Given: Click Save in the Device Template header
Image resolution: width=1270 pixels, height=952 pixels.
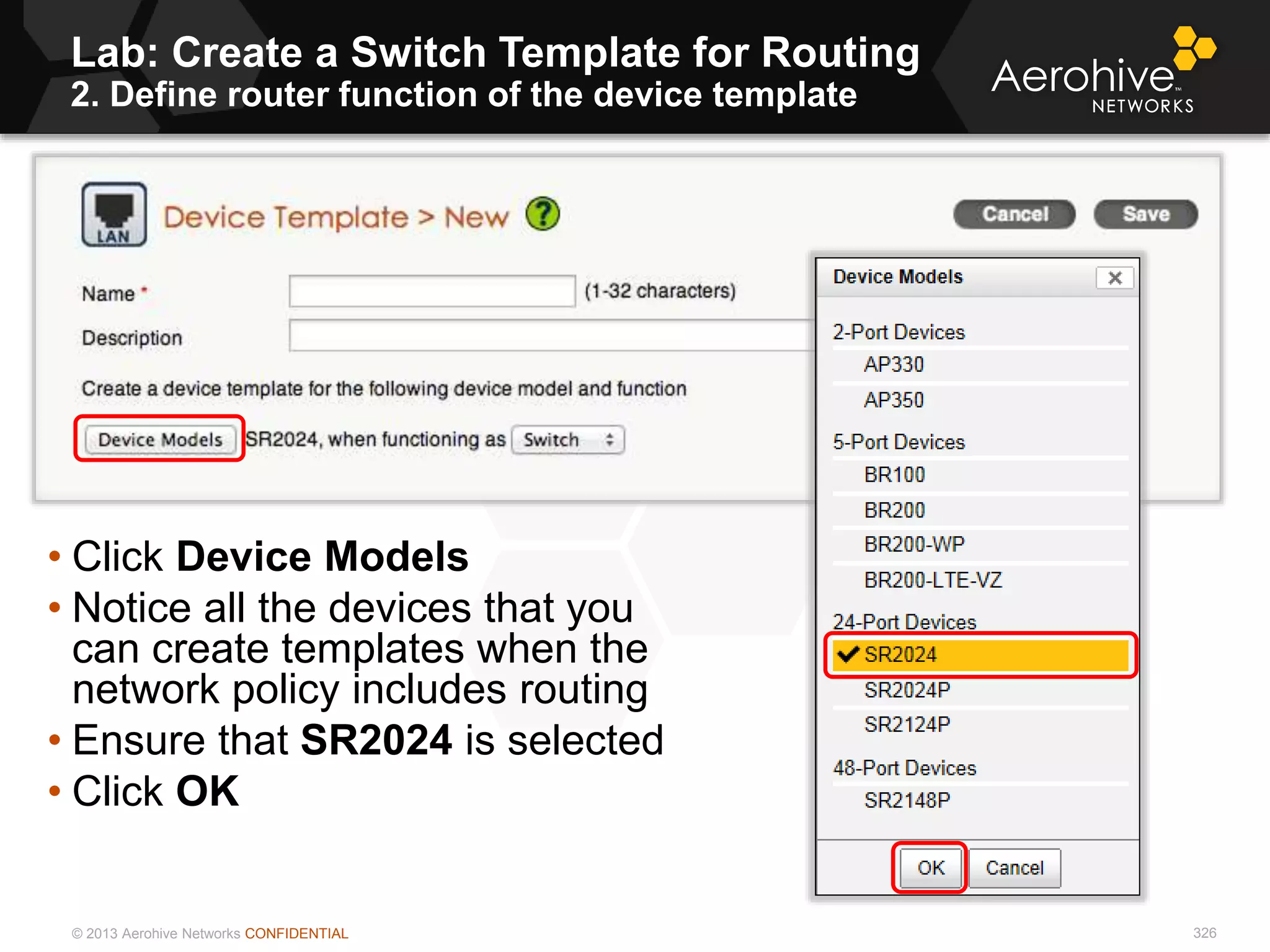Looking at the screenshot, I should pos(1145,214).
